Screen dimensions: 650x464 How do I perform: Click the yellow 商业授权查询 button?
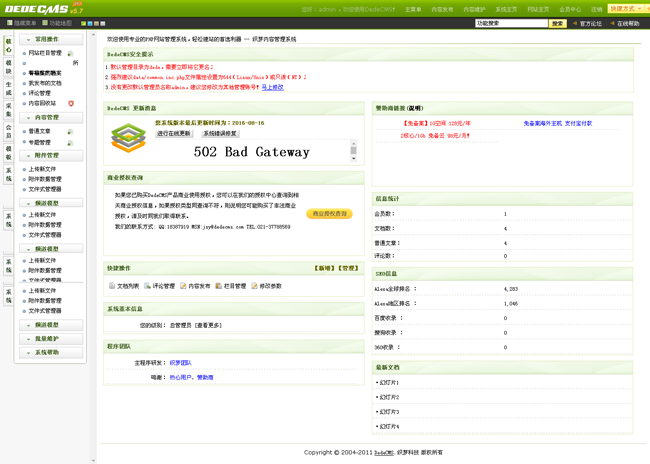[330, 214]
